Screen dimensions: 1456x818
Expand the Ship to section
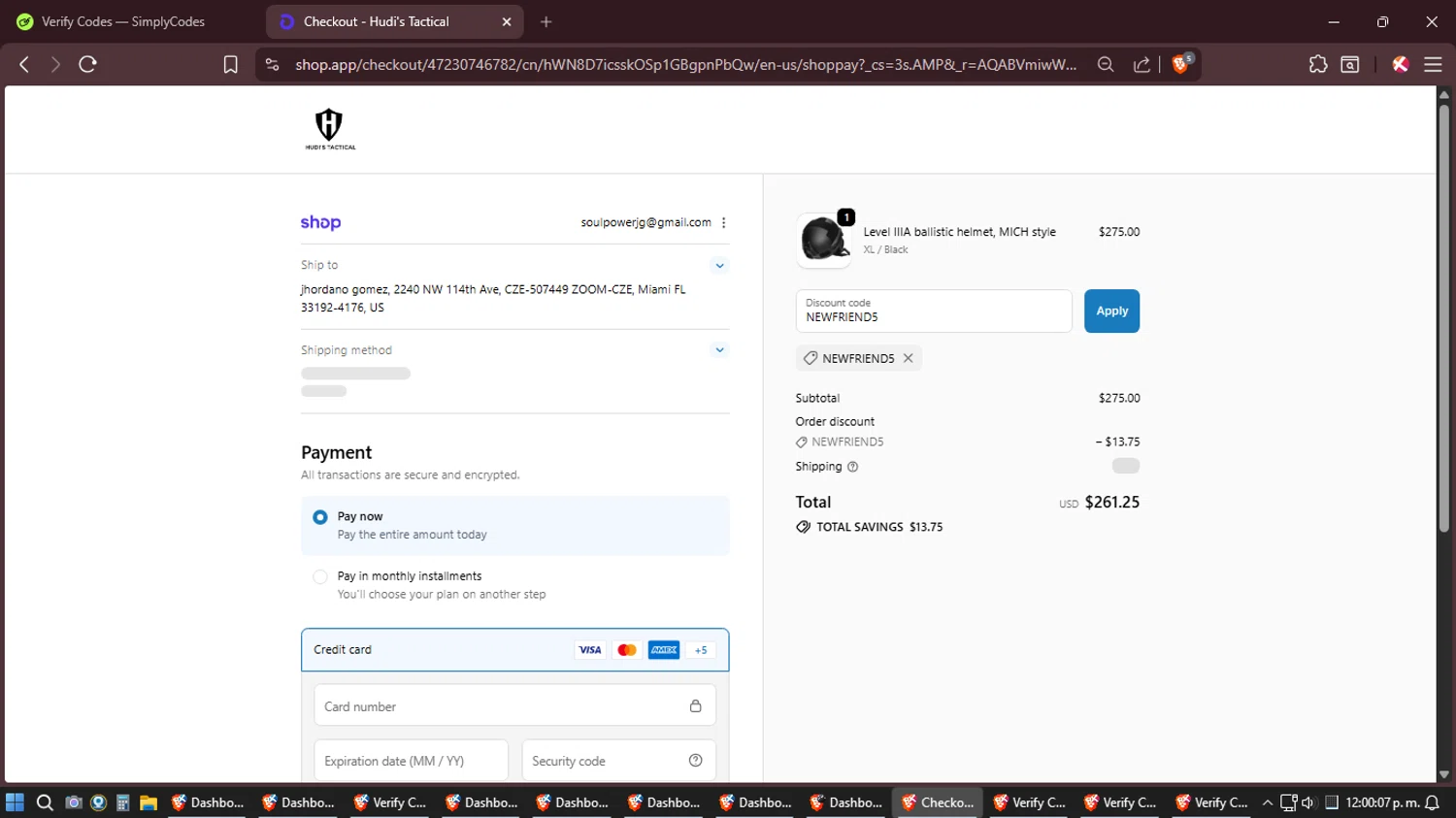[719, 265]
